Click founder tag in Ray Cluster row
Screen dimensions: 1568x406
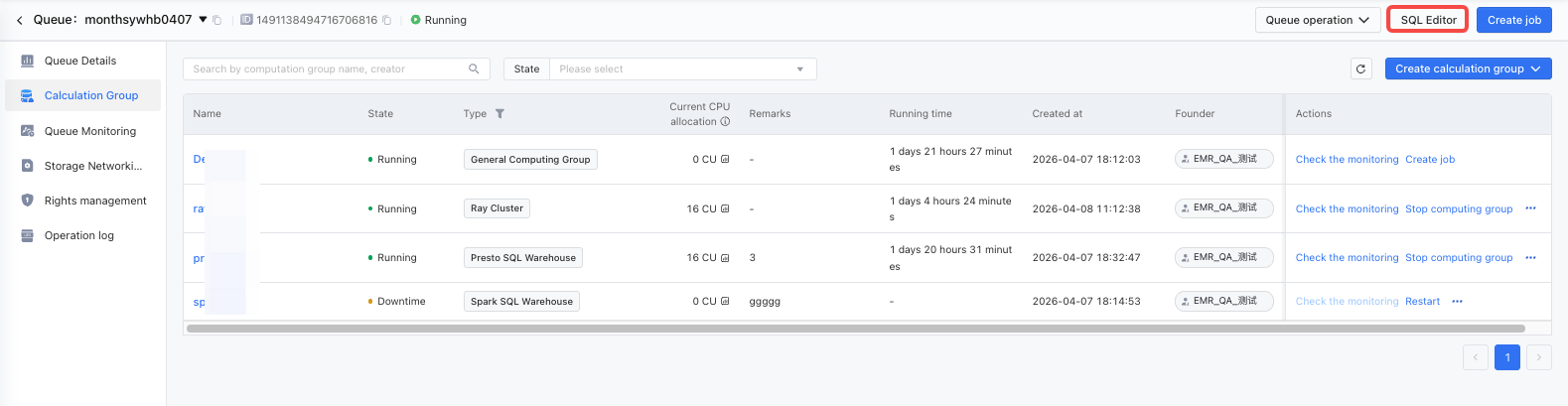pyautogui.click(x=1223, y=207)
